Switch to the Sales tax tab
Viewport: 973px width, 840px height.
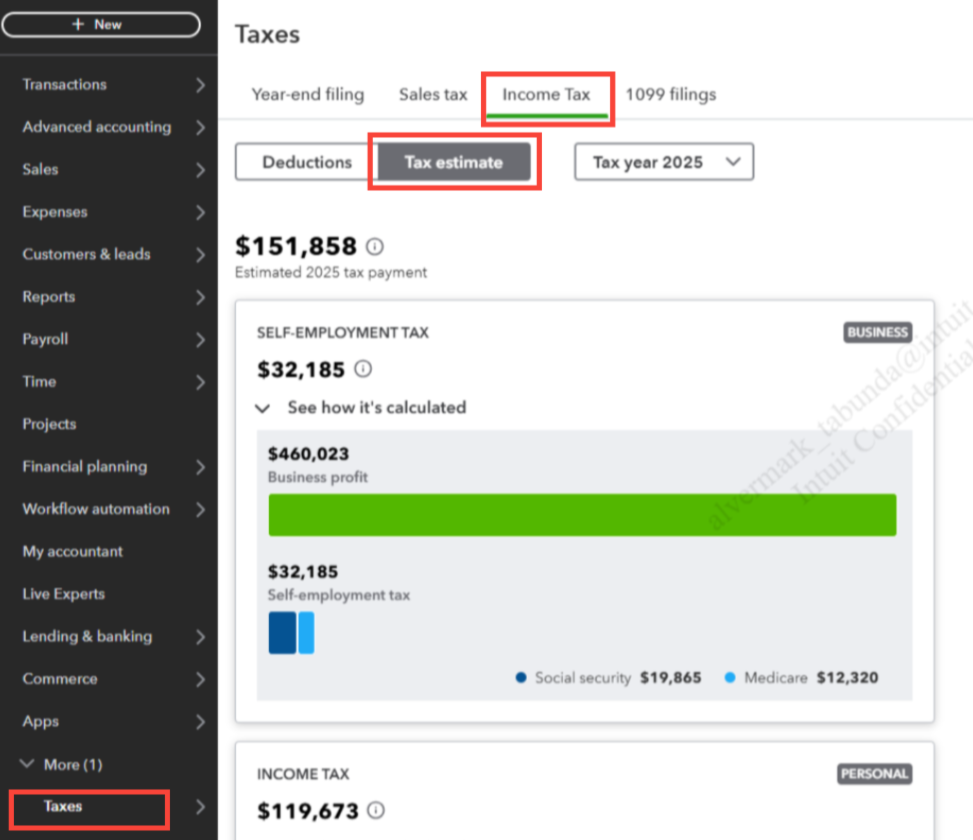tap(433, 94)
